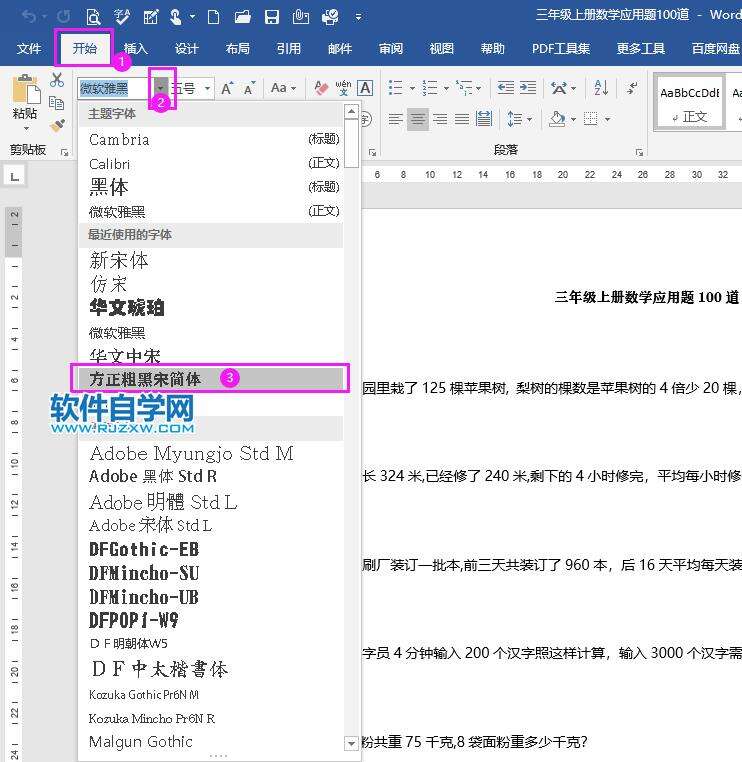Screen dimensions: 742x762
Task: Choose Adobe Myungjo Std M font
Action: click(x=211, y=453)
